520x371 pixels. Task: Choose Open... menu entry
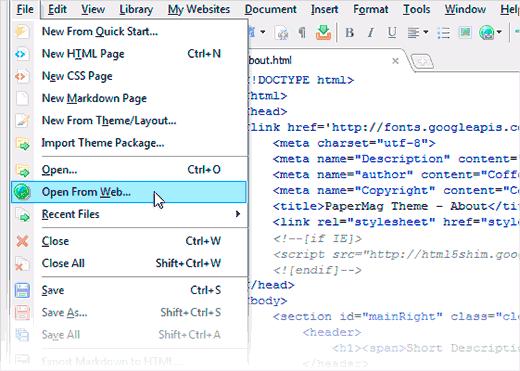pos(129,170)
